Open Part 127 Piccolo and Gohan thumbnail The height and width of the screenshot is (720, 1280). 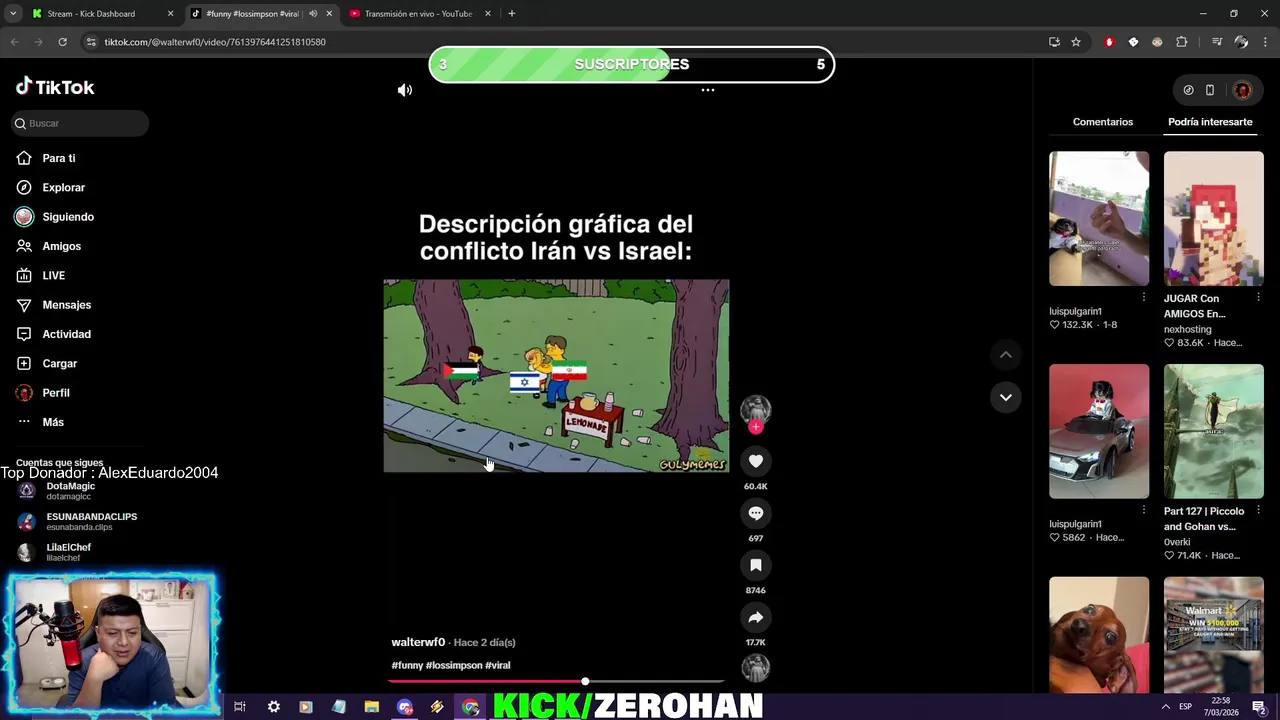[x=1213, y=431]
